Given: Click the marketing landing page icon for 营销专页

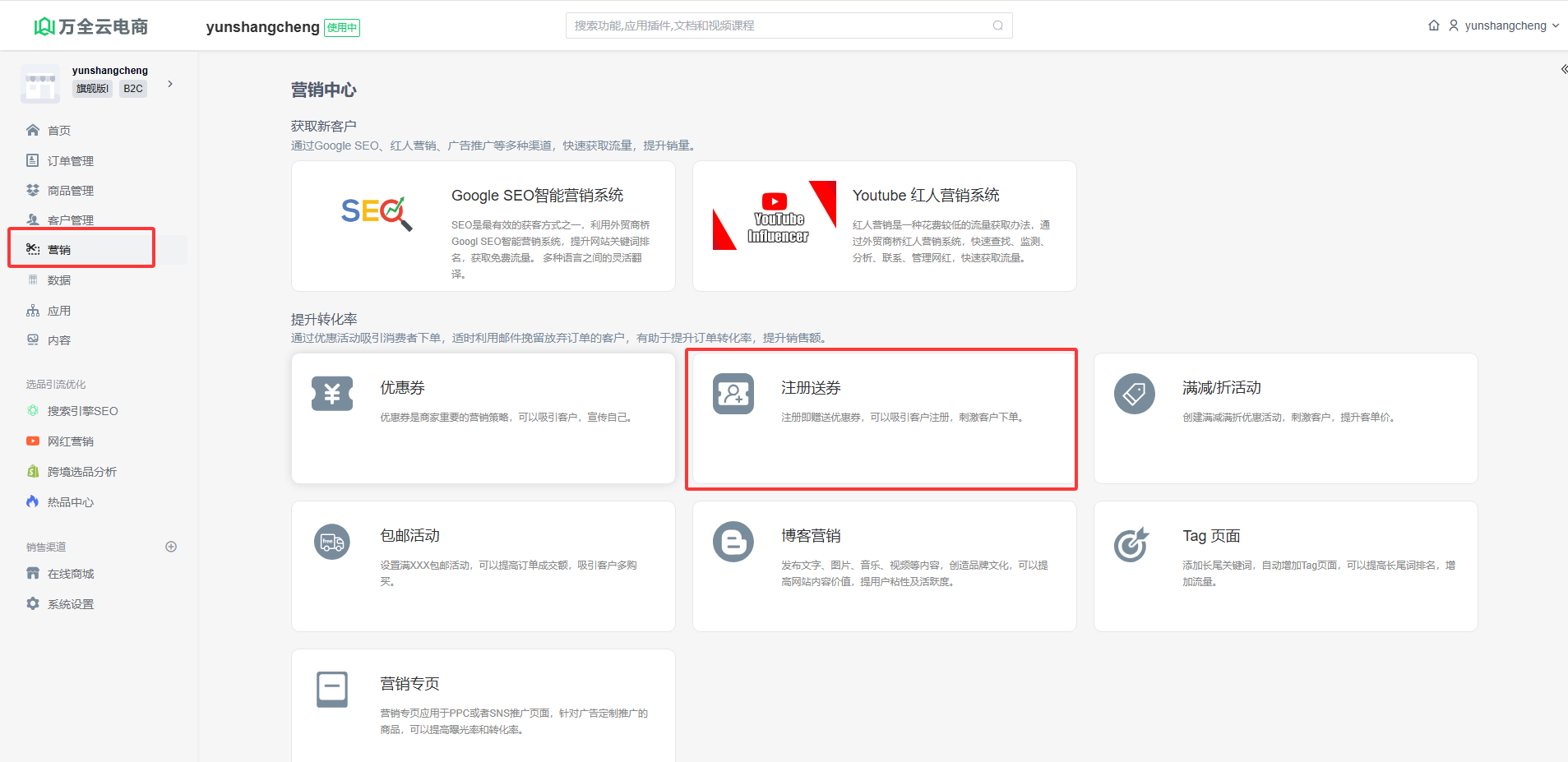Looking at the screenshot, I should (332, 689).
